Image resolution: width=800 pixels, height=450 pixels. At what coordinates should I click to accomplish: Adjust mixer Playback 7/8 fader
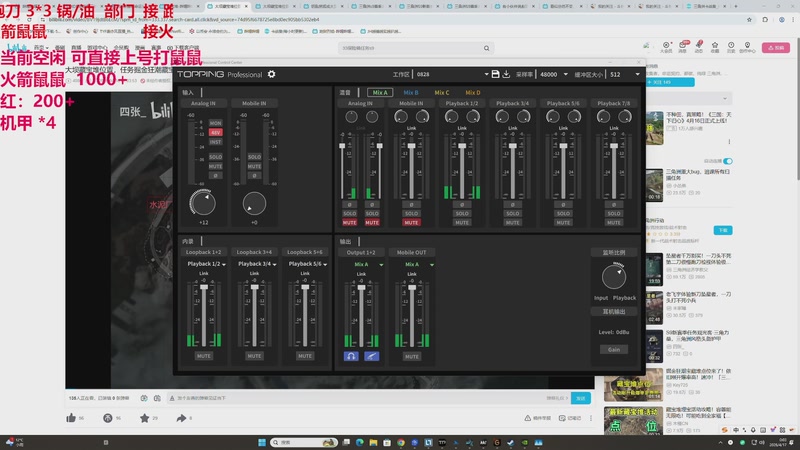coord(614,146)
